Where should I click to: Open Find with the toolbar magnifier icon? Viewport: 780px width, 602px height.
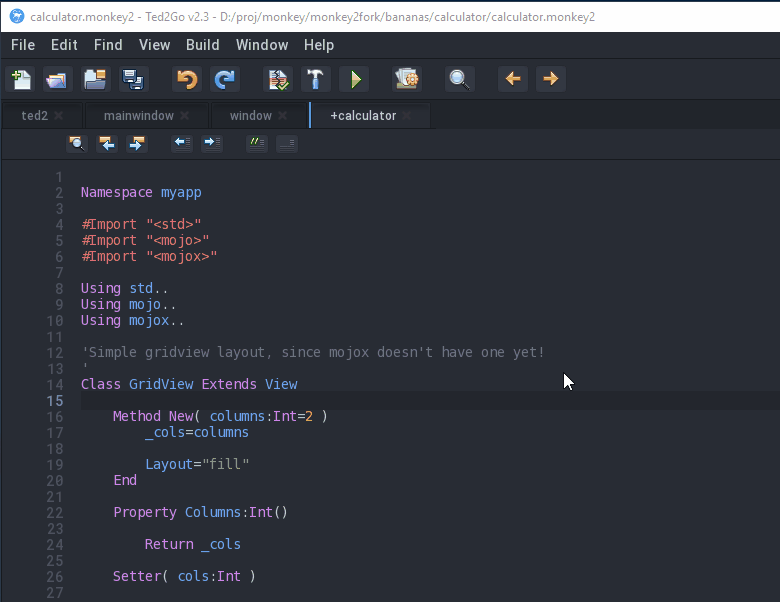(x=459, y=79)
